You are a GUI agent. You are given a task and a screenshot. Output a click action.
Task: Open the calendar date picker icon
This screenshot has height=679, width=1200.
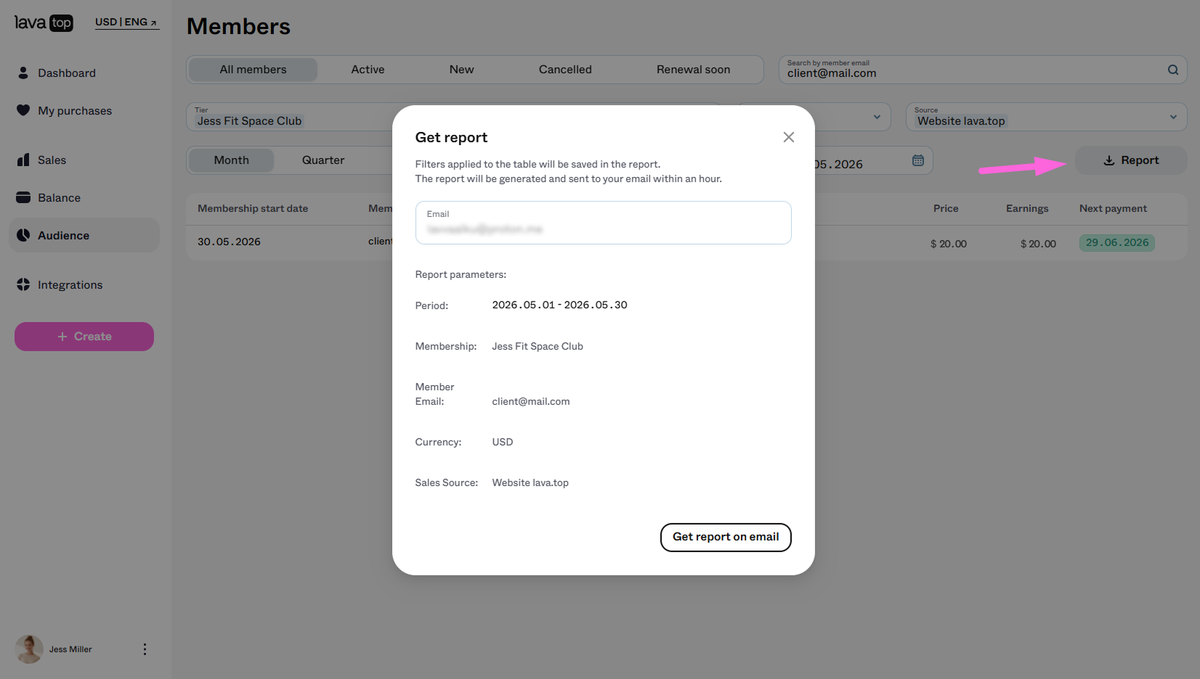918,160
